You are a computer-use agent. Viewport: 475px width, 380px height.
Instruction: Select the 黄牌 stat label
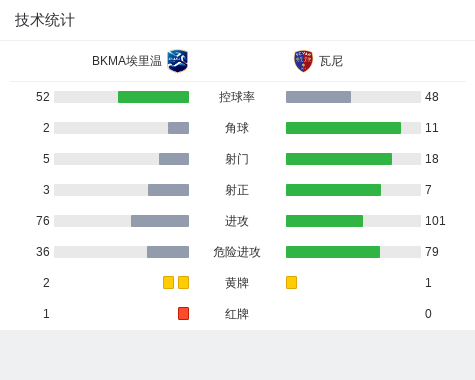237,283
